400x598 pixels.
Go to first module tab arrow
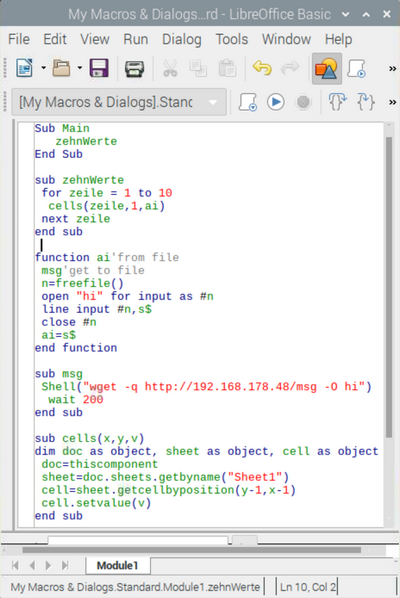(x=15, y=565)
